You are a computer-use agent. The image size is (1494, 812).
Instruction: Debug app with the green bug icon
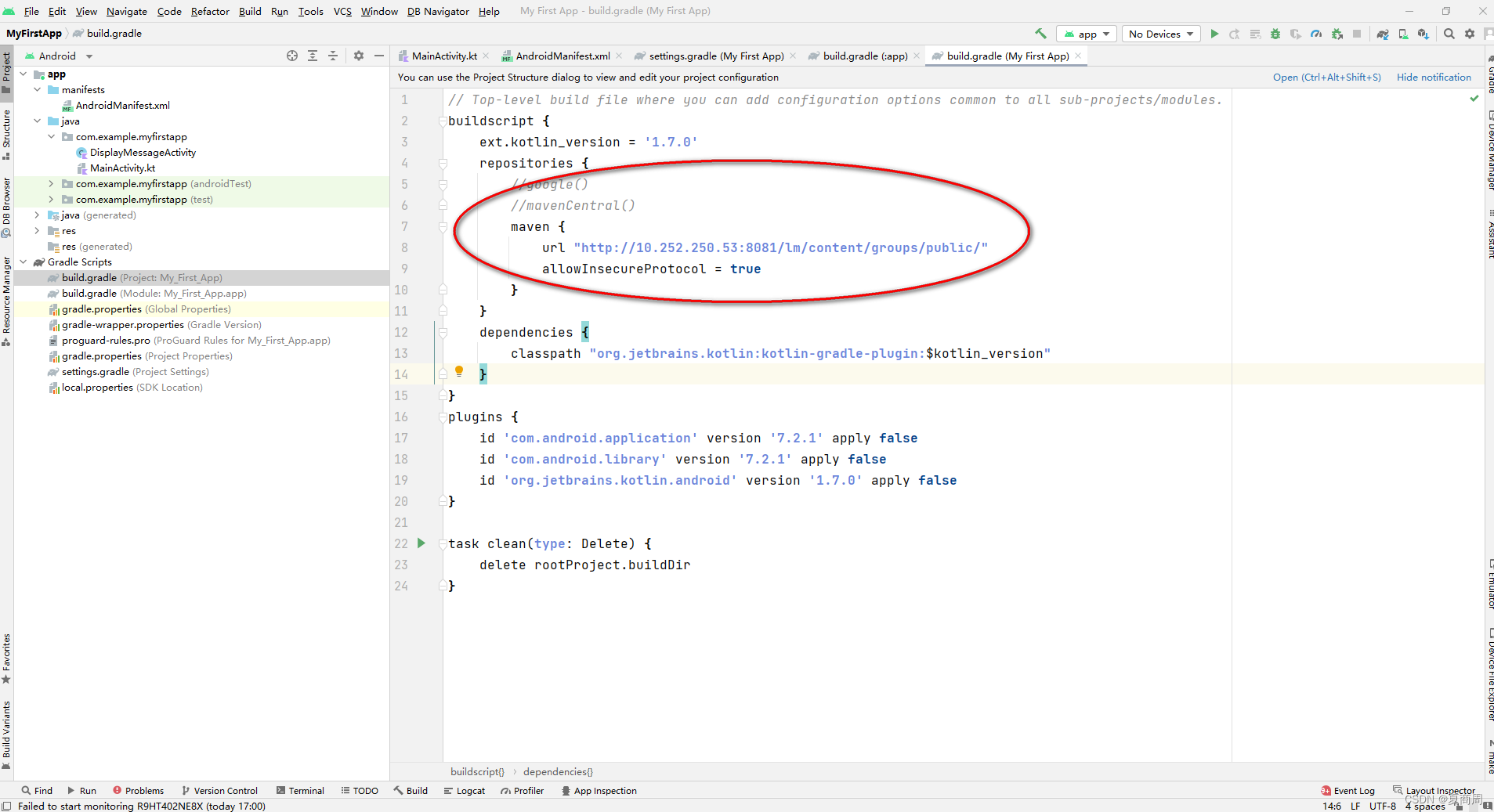tap(1275, 34)
